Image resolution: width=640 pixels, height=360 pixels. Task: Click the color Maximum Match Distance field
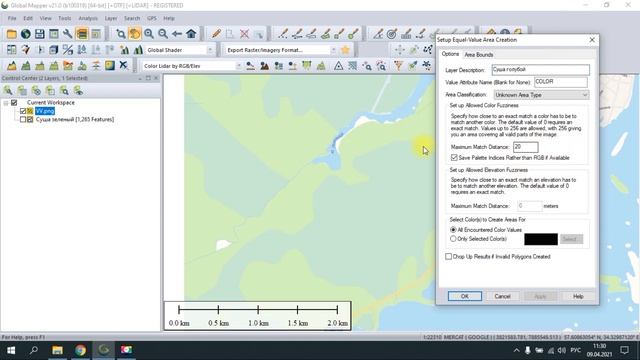(525, 147)
